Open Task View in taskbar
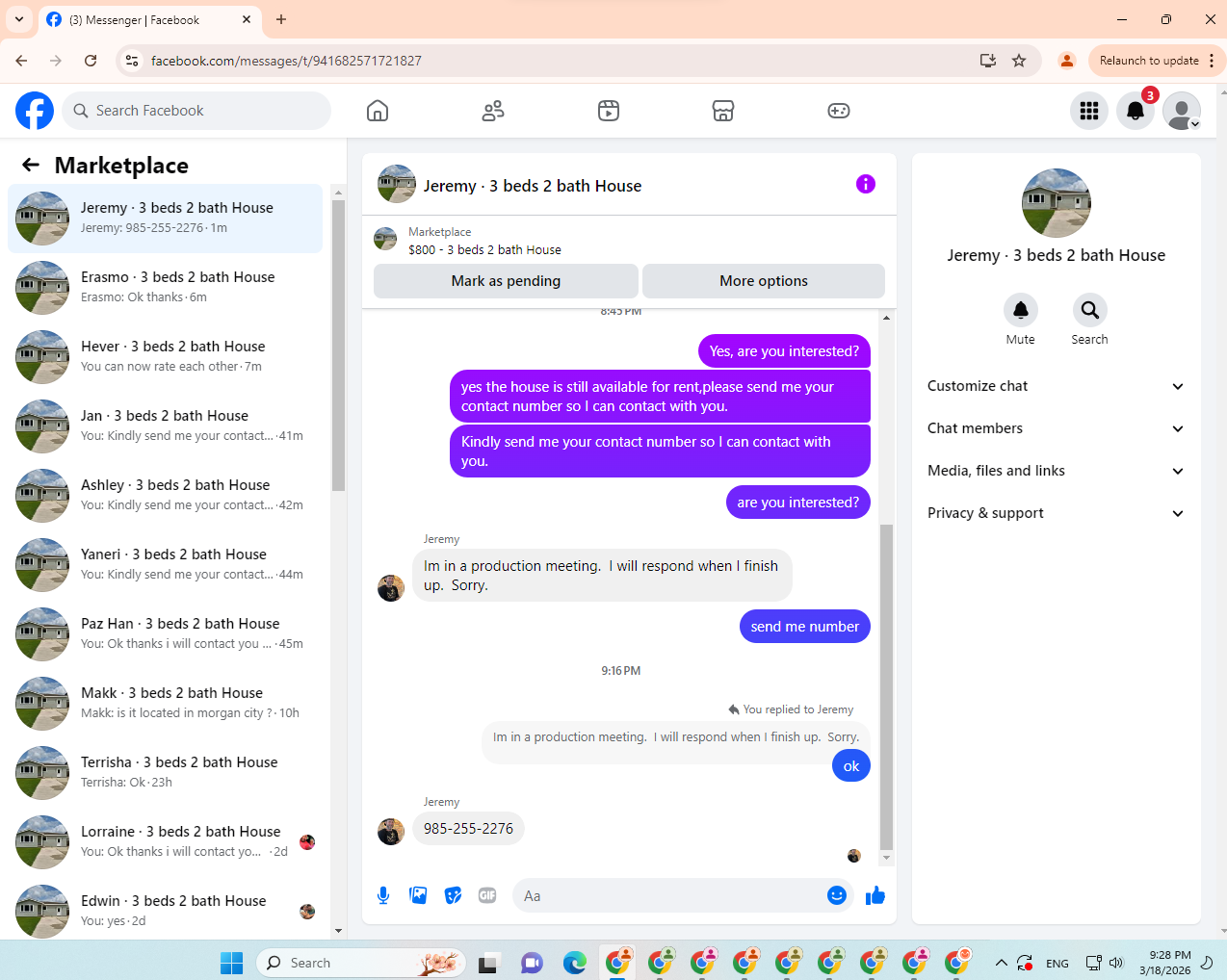This screenshot has width=1227, height=980. point(488,963)
